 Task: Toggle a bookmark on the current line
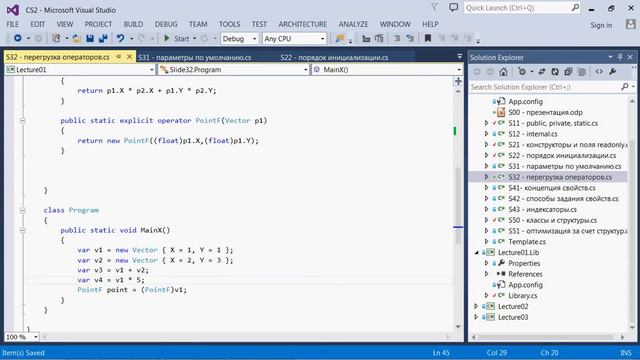[428, 38]
